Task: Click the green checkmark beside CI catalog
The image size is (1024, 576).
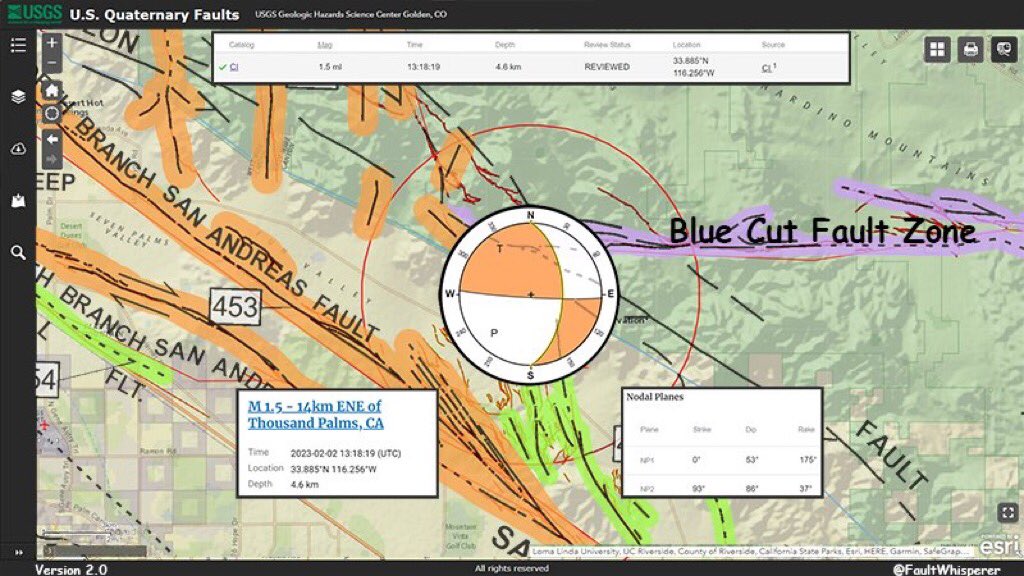Action: (x=222, y=67)
